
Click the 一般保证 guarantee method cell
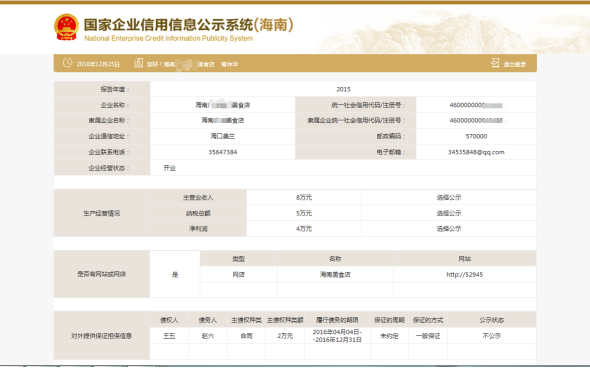(x=428, y=336)
